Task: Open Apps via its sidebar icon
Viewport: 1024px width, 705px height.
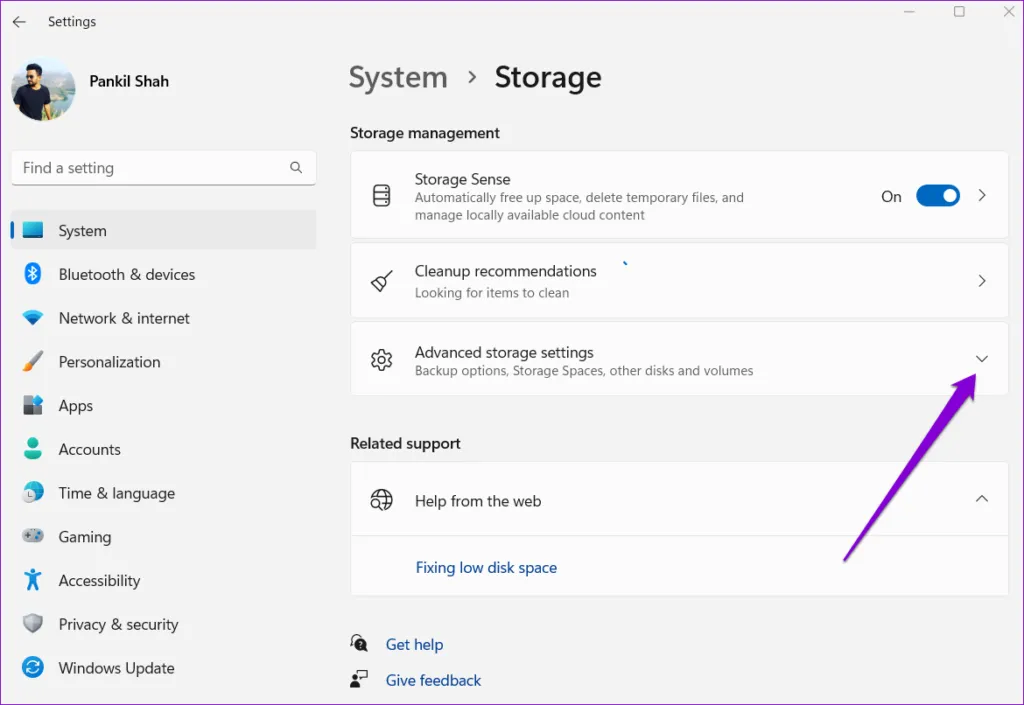Action: pos(33,405)
